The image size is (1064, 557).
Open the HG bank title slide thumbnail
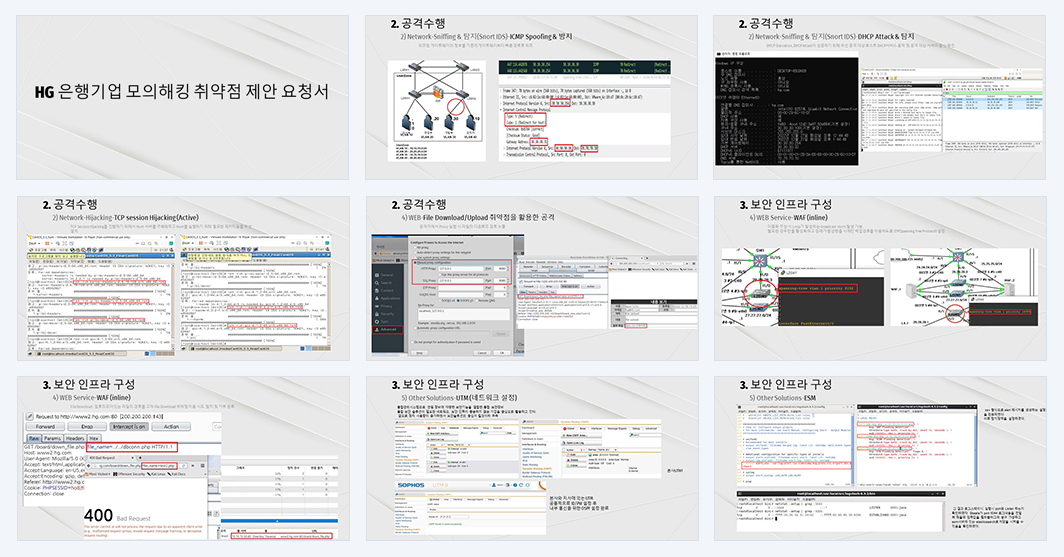tap(183, 98)
